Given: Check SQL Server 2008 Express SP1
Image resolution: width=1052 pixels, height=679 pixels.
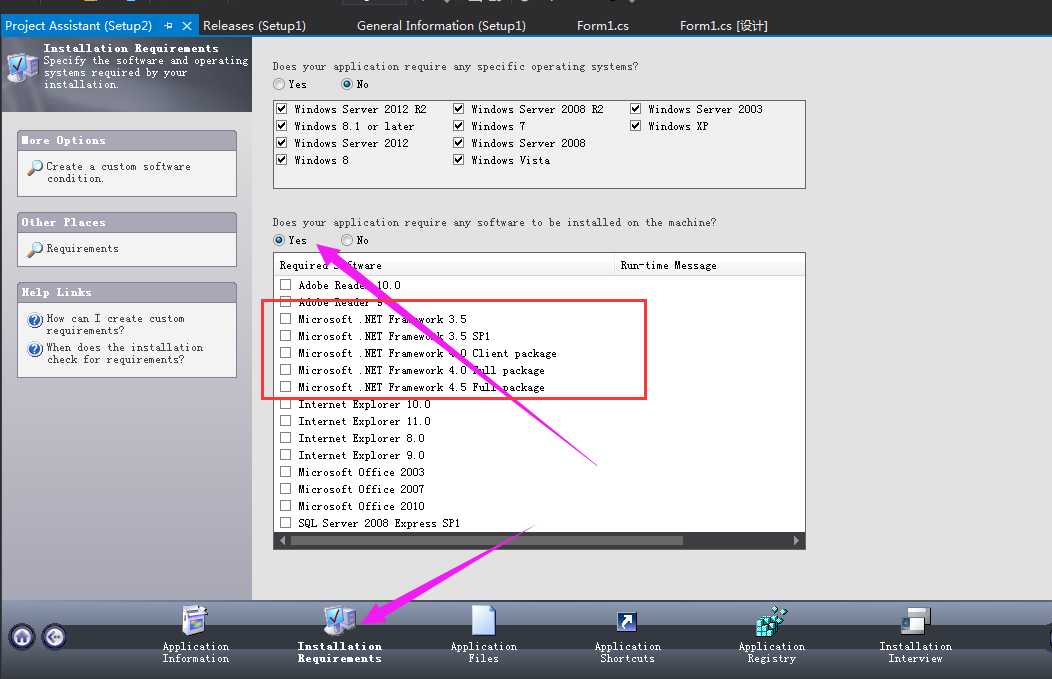Looking at the screenshot, I should pyautogui.click(x=286, y=523).
